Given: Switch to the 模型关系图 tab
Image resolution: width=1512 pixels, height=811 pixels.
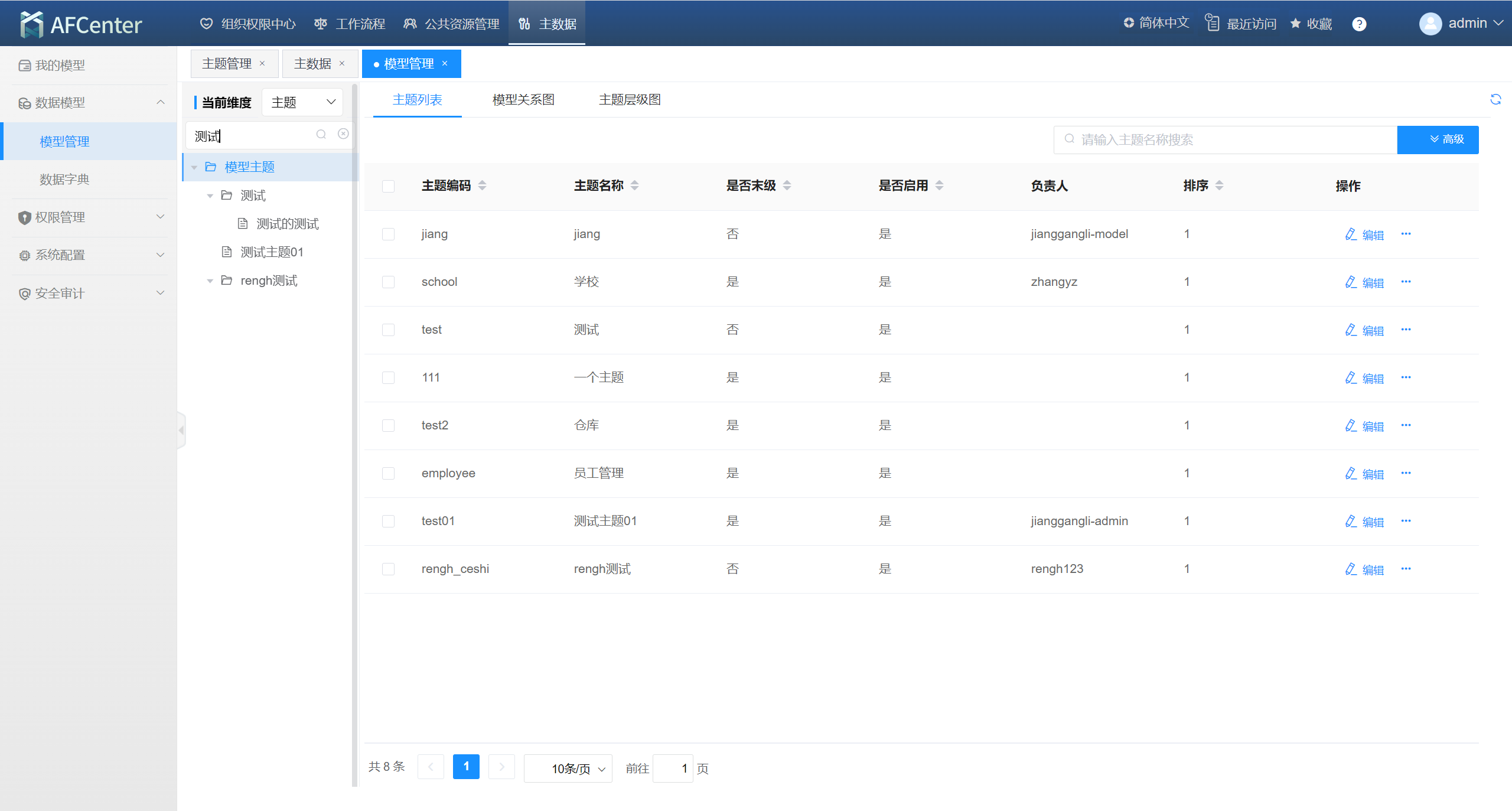Looking at the screenshot, I should [x=523, y=100].
